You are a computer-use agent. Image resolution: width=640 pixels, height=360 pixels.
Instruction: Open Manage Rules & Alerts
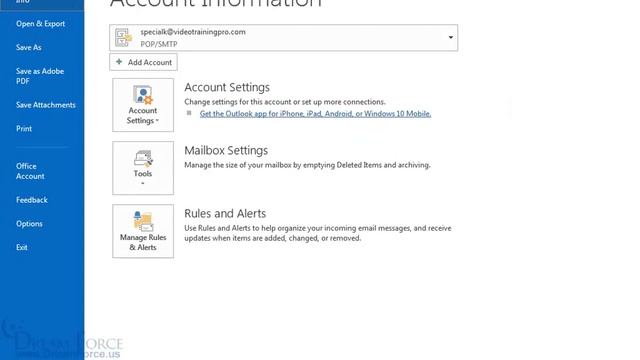[143, 231]
